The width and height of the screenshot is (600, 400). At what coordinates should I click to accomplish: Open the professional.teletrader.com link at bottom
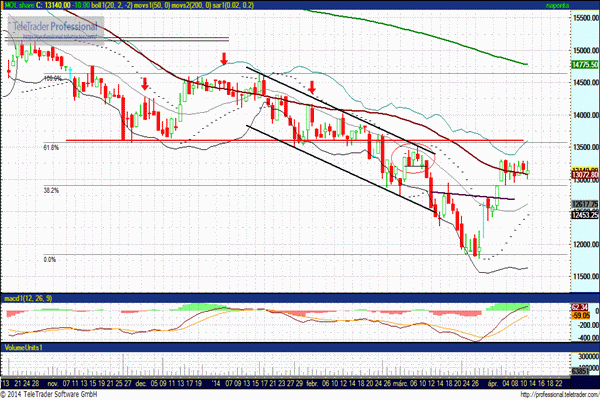560,395
